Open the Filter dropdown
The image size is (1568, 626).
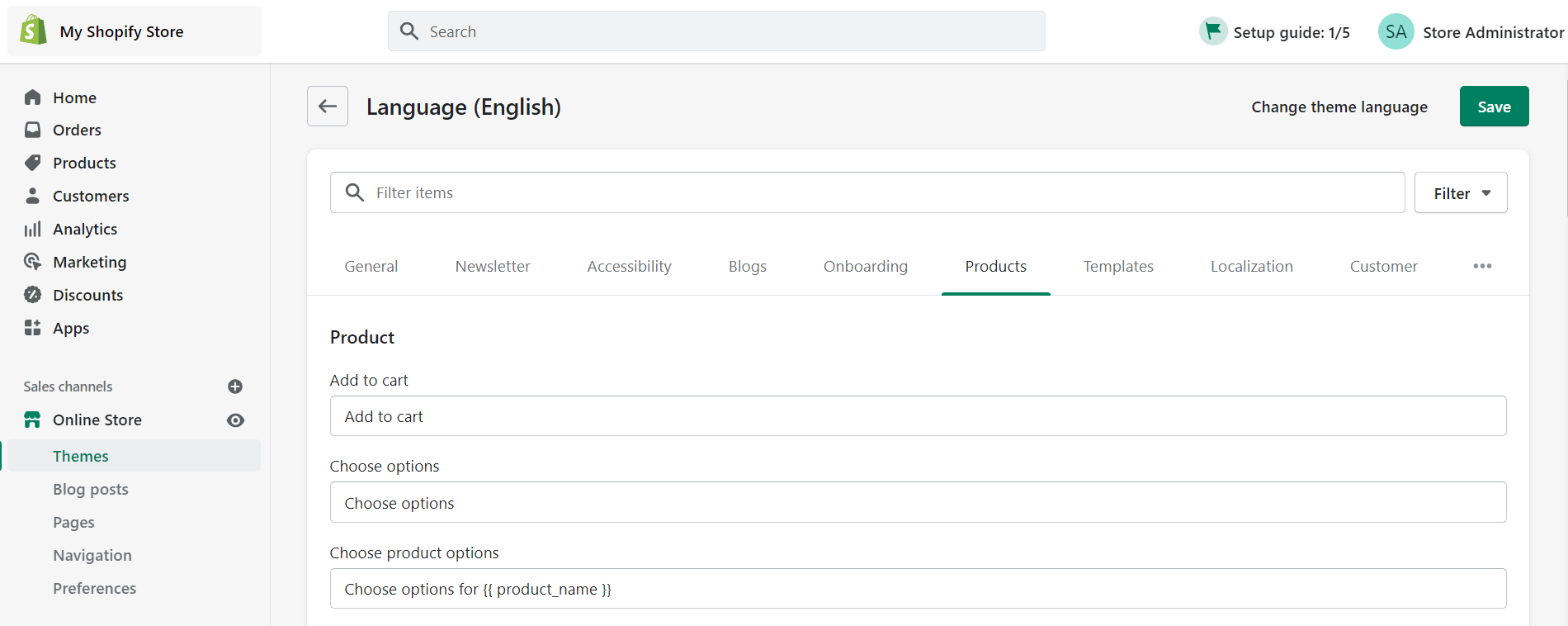click(1461, 192)
